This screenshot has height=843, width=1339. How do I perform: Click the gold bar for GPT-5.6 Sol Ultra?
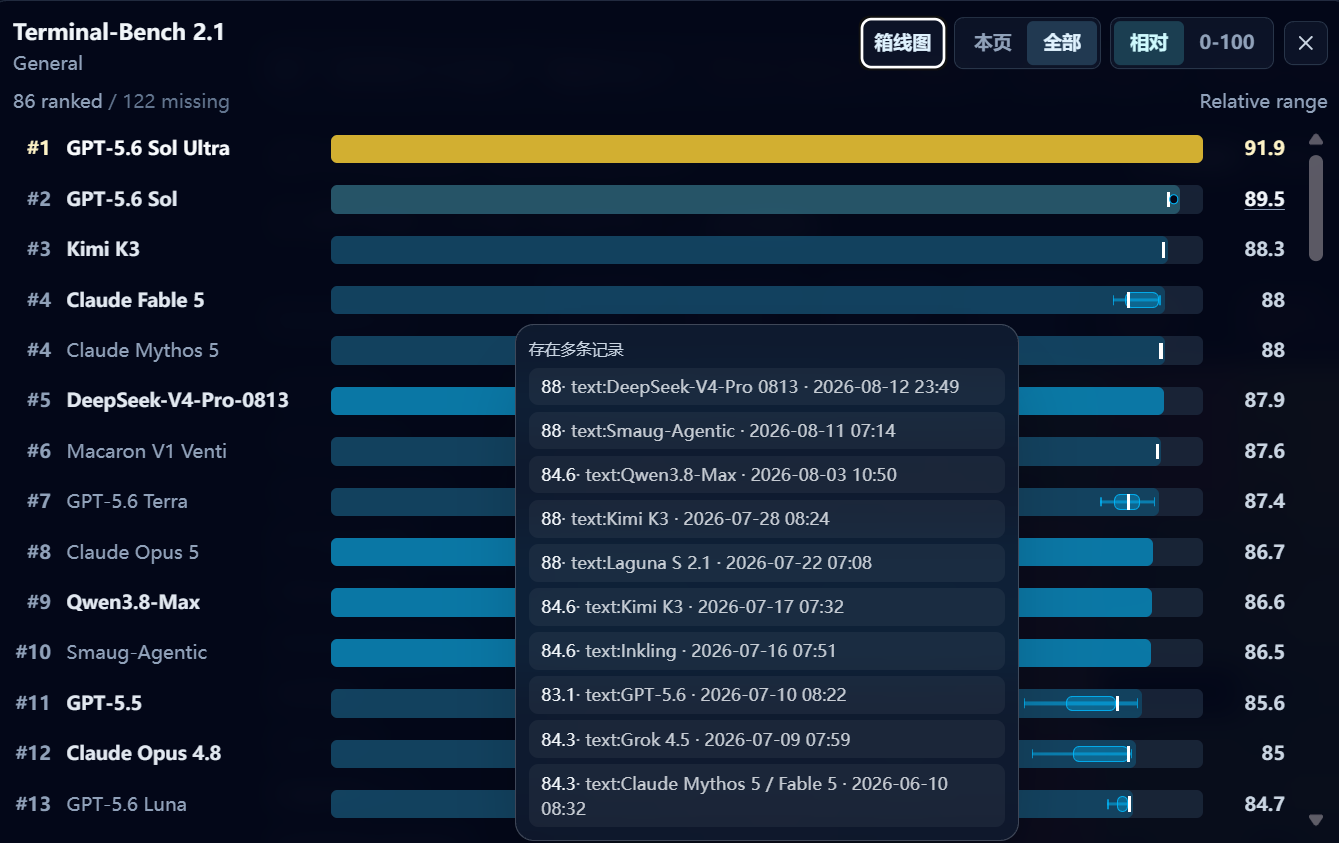click(767, 148)
